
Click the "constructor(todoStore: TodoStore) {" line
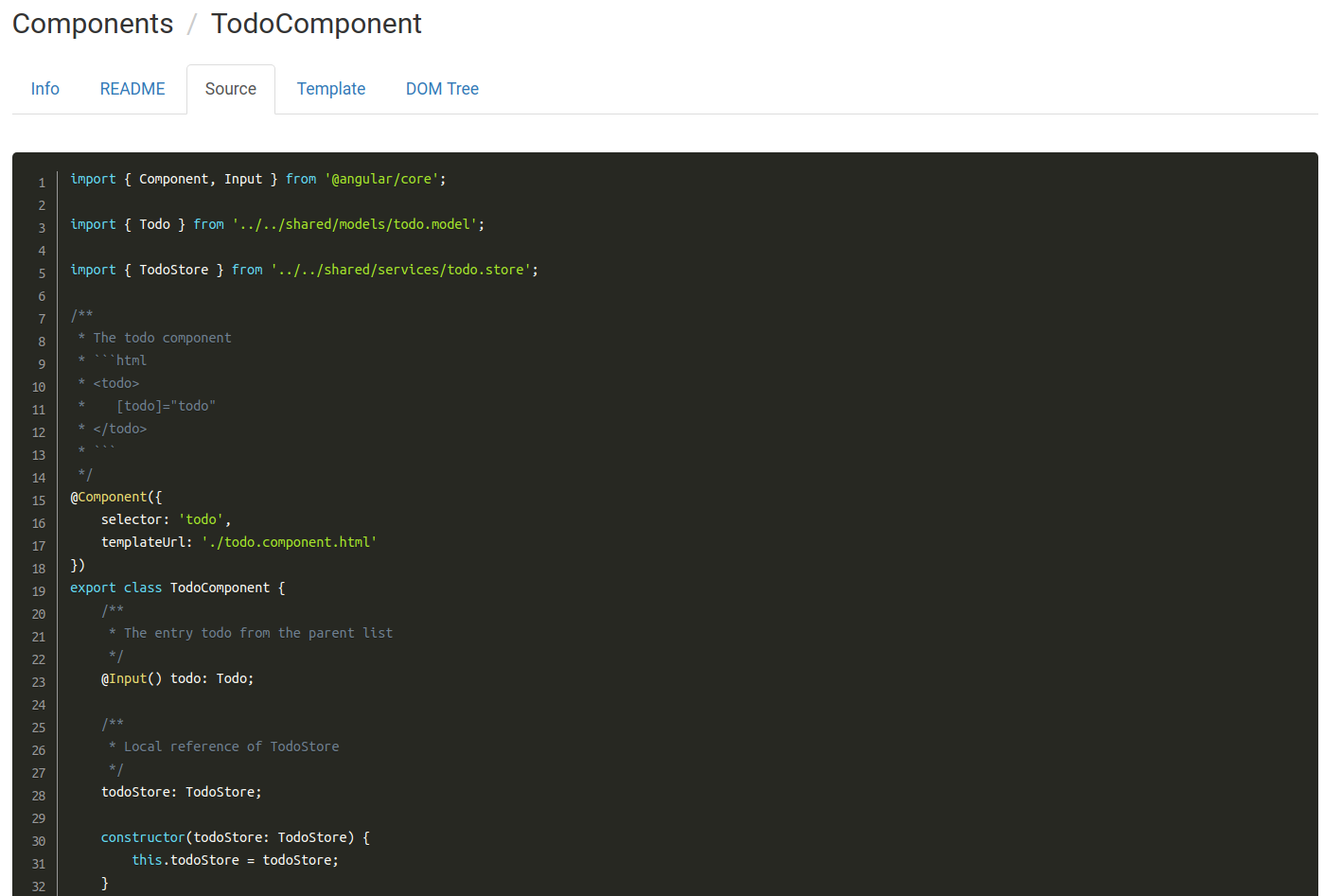point(236,837)
